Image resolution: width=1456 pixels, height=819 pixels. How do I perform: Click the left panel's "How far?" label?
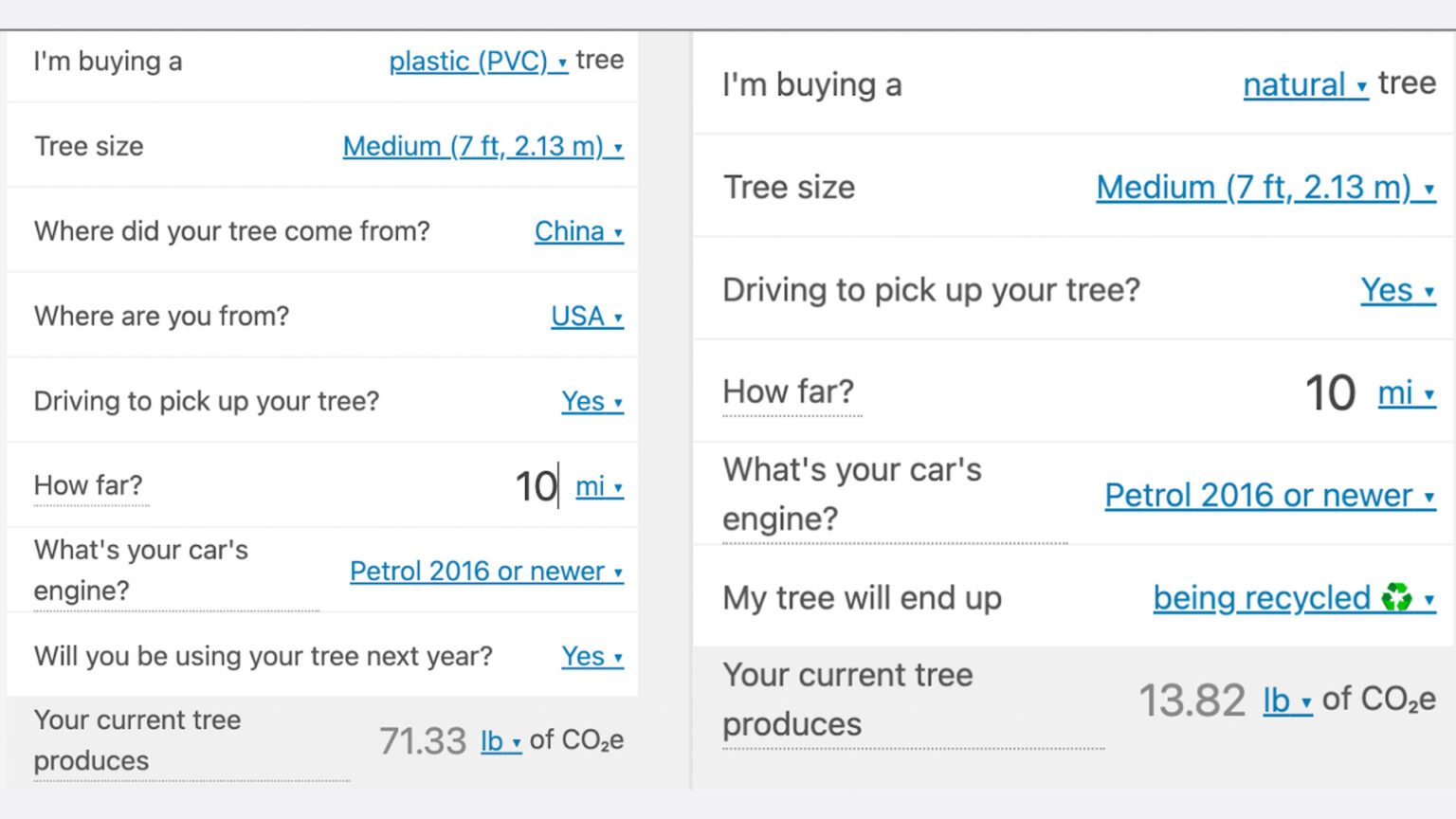click(x=88, y=486)
